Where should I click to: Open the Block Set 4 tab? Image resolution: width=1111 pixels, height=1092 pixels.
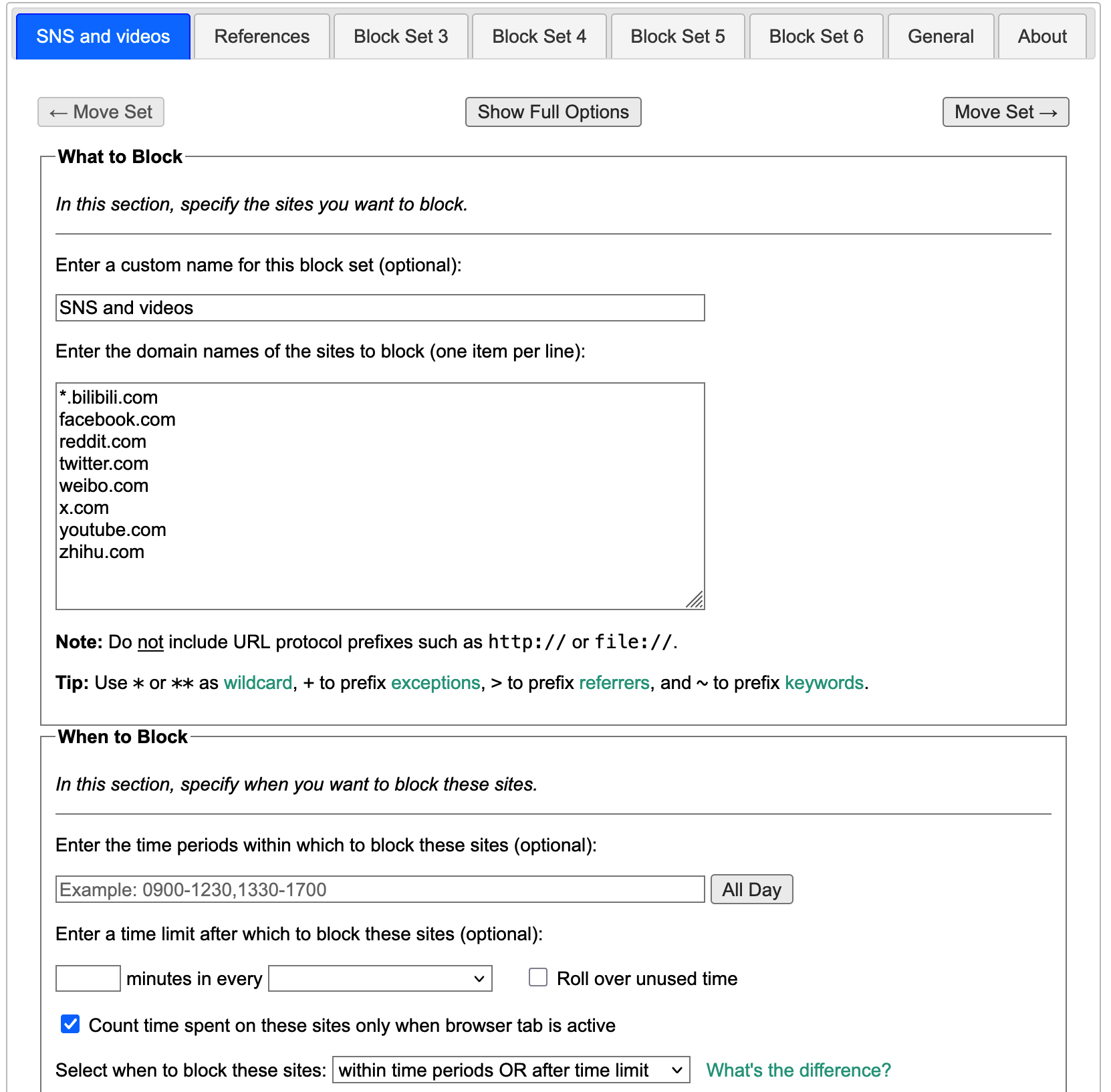click(539, 37)
